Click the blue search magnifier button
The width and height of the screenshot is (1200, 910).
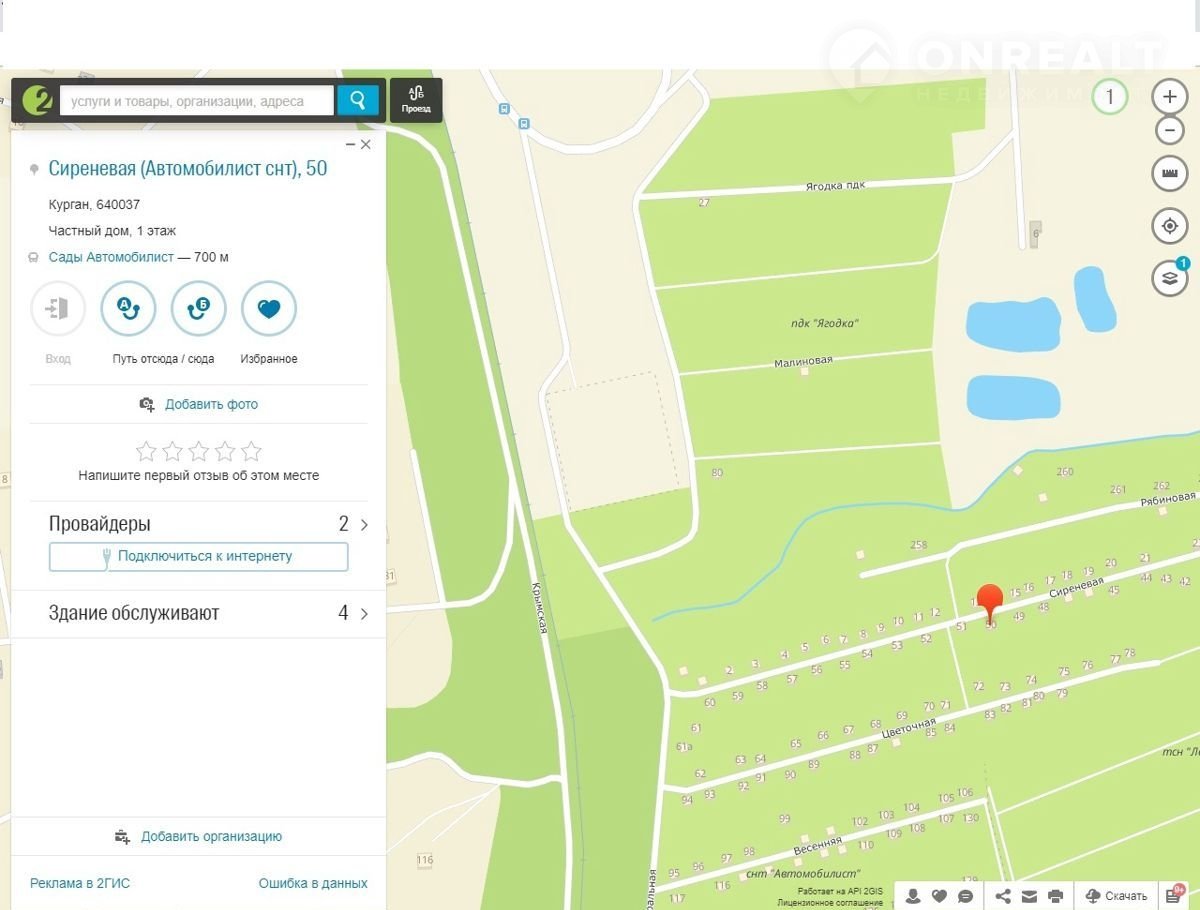click(x=357, y=100)
